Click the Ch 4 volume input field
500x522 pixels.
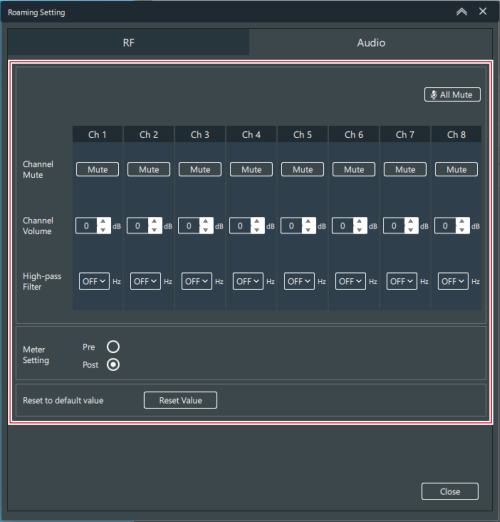[x=240, y=226]
